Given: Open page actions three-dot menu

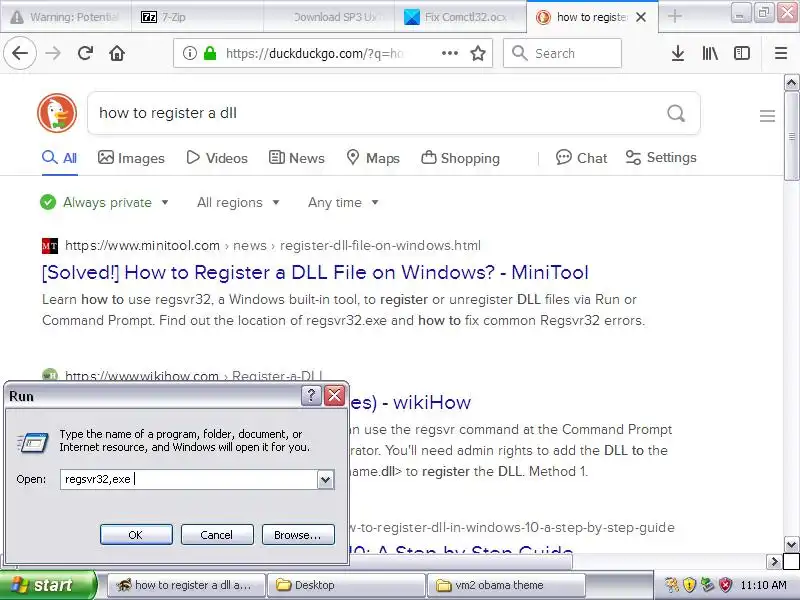Looking at the screenshot, I should click(x=449, y=53).
